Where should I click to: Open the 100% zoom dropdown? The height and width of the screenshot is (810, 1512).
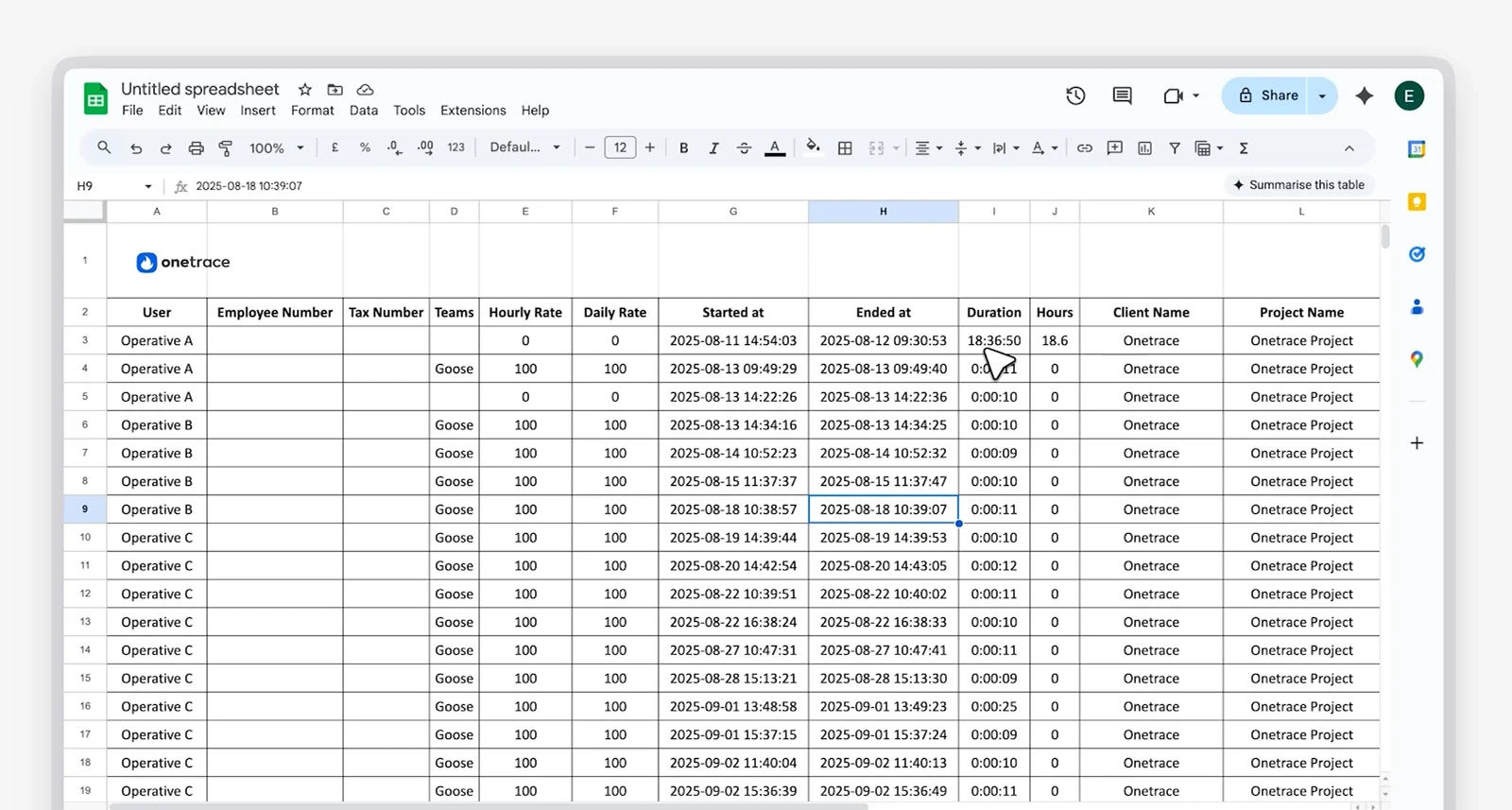click(x=276, y=148)
